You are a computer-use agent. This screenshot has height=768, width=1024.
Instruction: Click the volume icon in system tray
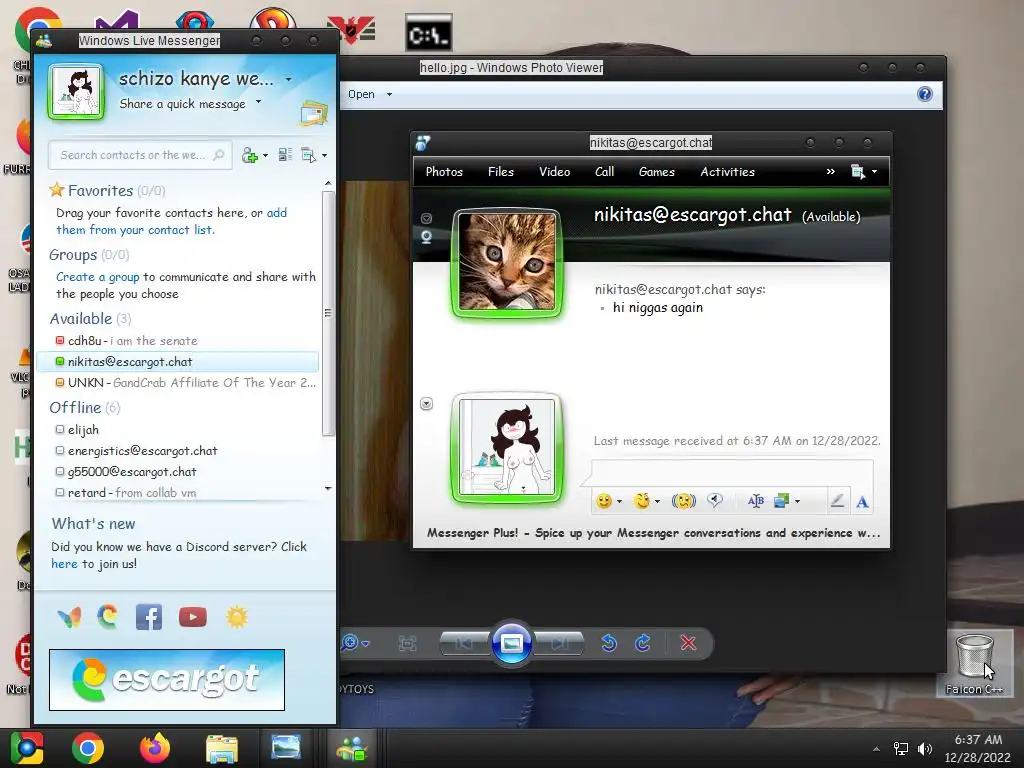tap(925, 748)
